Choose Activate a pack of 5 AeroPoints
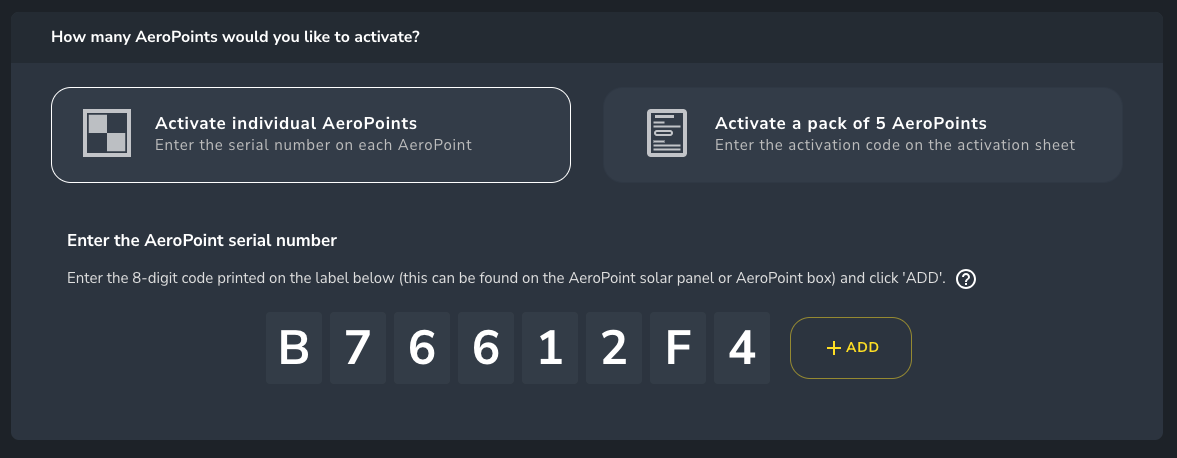The height and width of the screenshot is (458, 1177). 862,134
